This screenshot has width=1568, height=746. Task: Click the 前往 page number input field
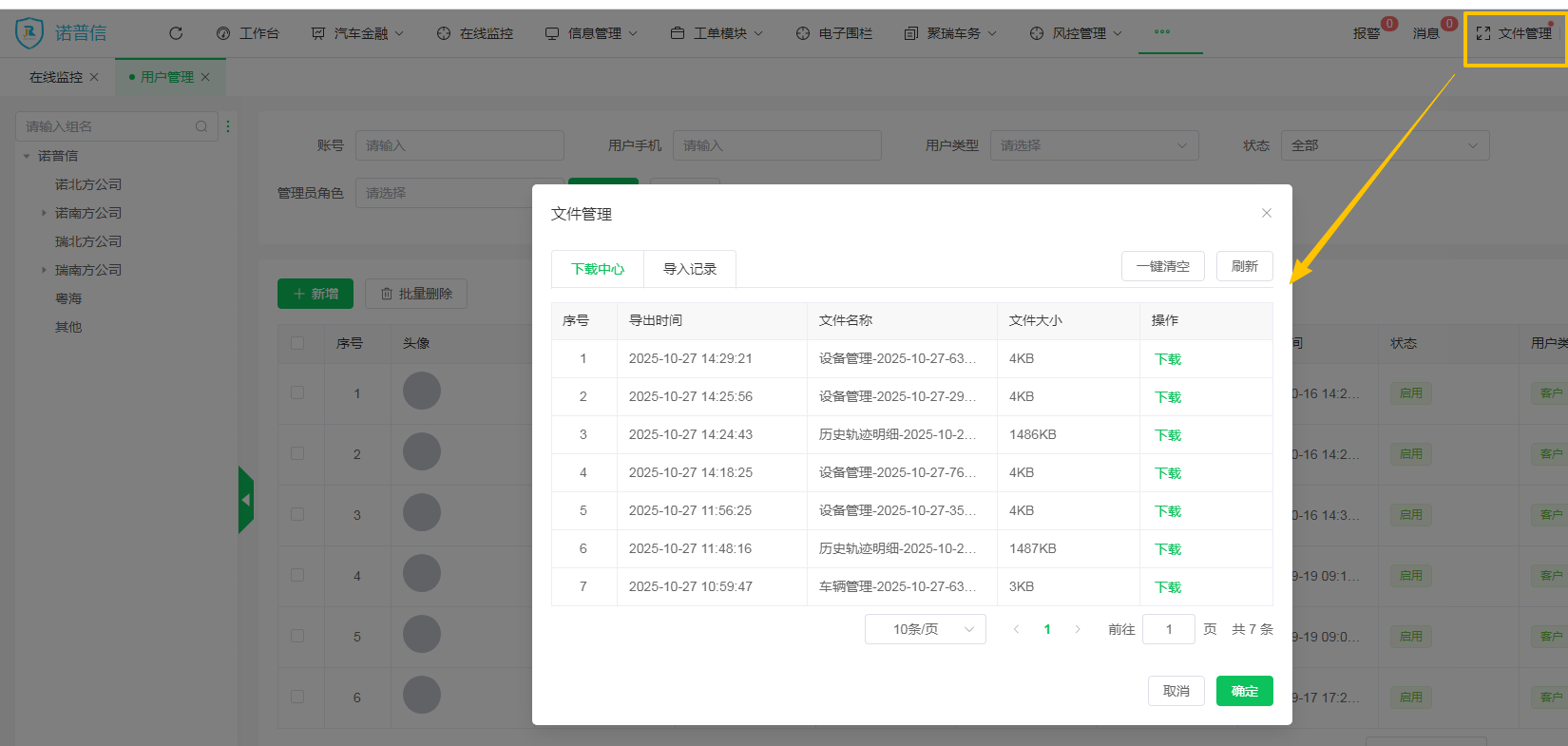[x=1168, y=629]
